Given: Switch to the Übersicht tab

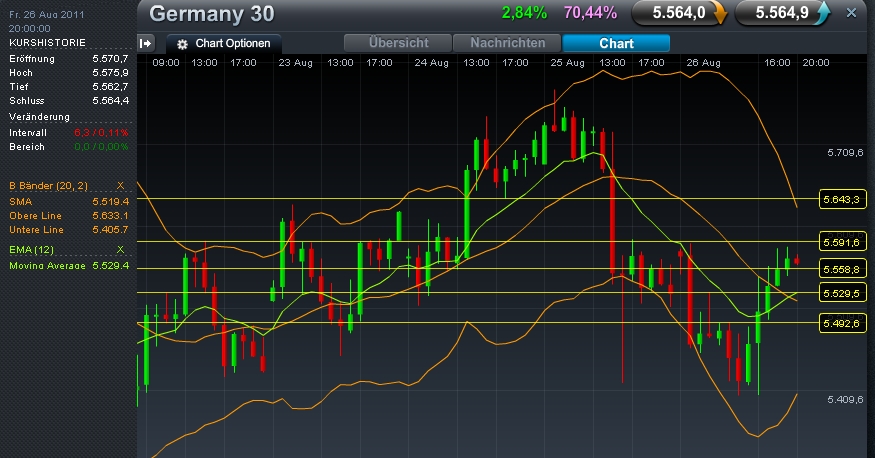Looking at the screenshot, I should pyautogui.click(x=398, y=43).
